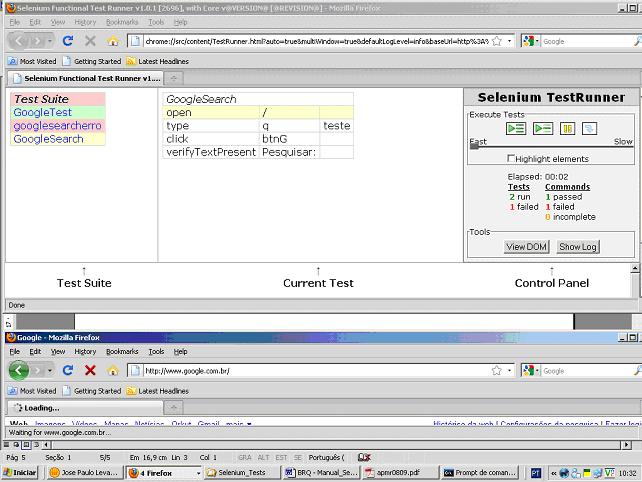Click the Iniciar start button
The height and width of the screenshot is (482, 642).
20,473
